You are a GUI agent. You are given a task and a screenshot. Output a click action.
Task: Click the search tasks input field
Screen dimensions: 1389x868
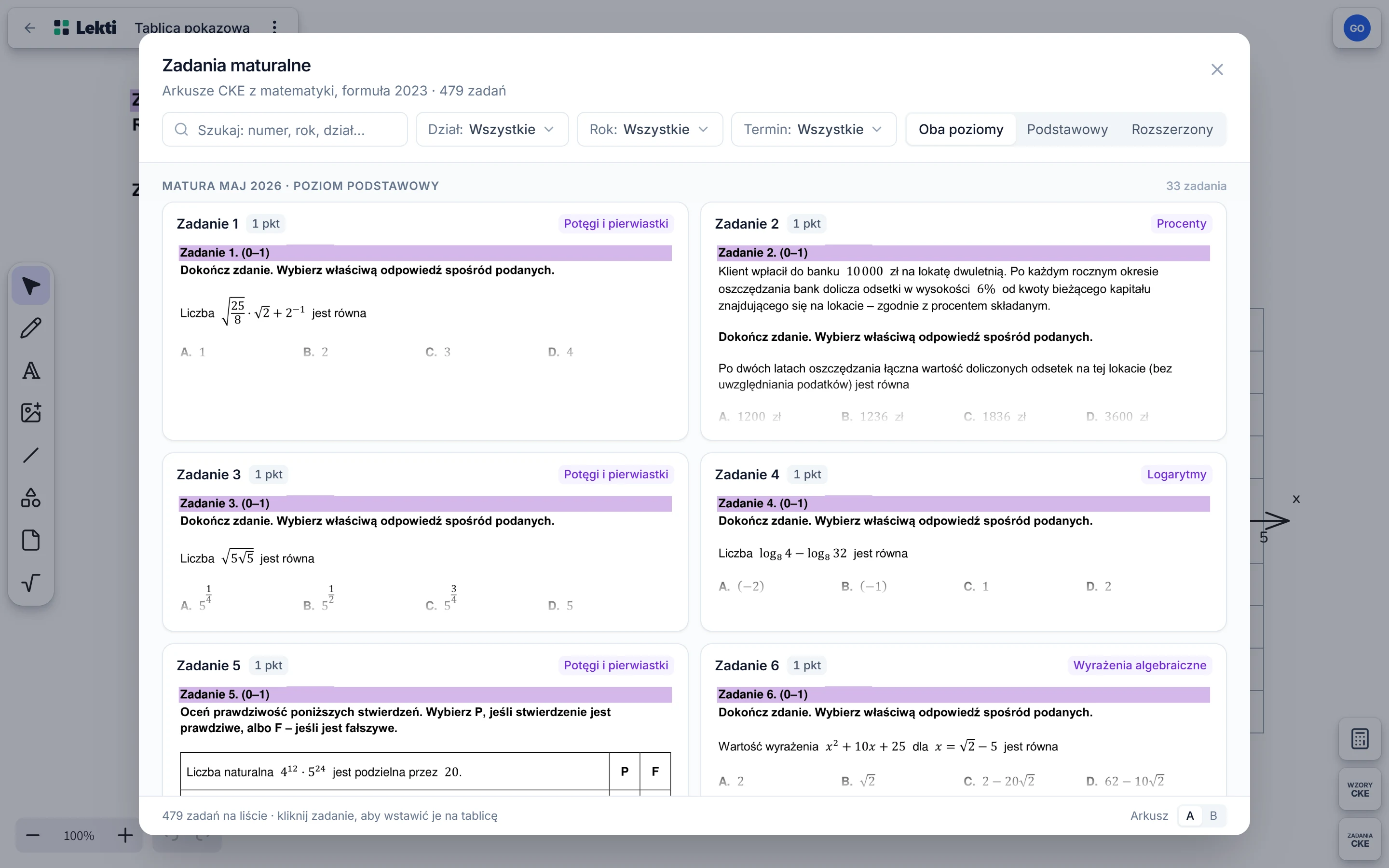tap(285, 129)
